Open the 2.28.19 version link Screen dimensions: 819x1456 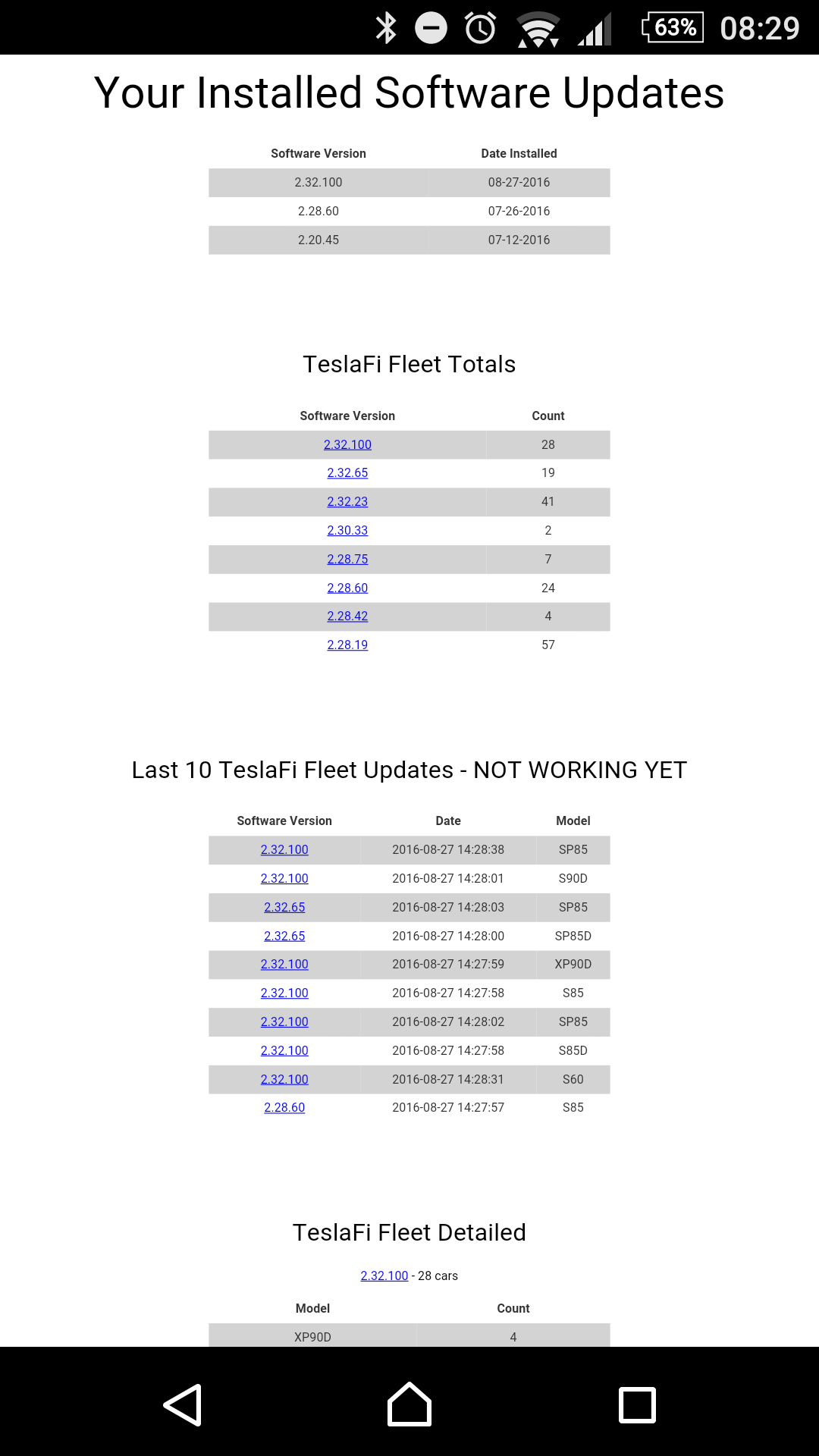[347, 645]
